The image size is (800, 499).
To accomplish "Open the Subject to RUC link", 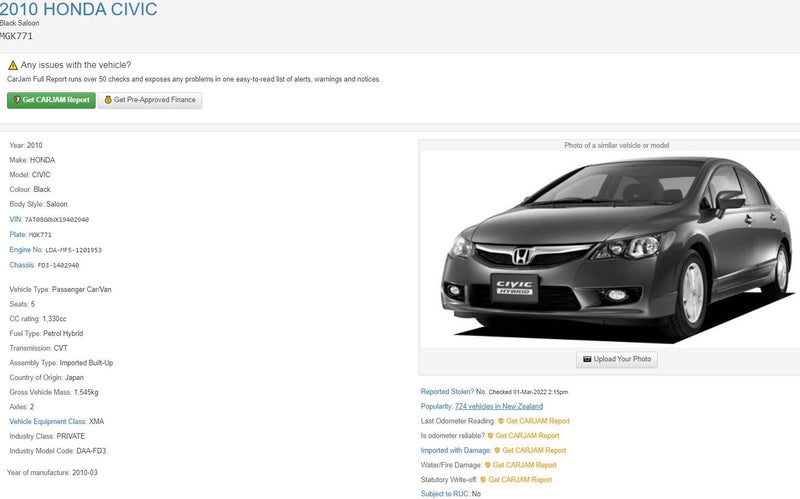I will click(x=445, y=494).
